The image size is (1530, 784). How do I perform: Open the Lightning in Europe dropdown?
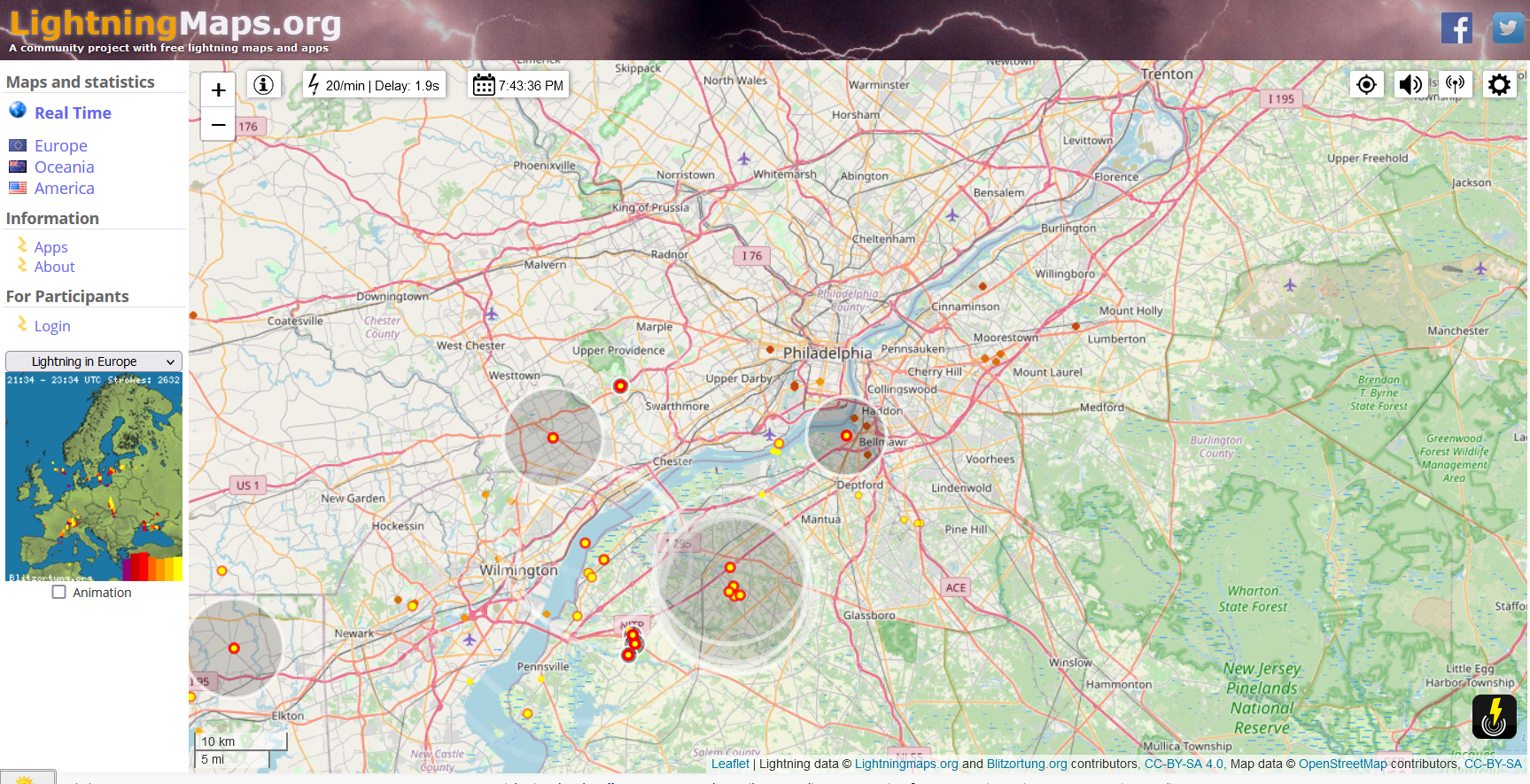tap(94, 361)
